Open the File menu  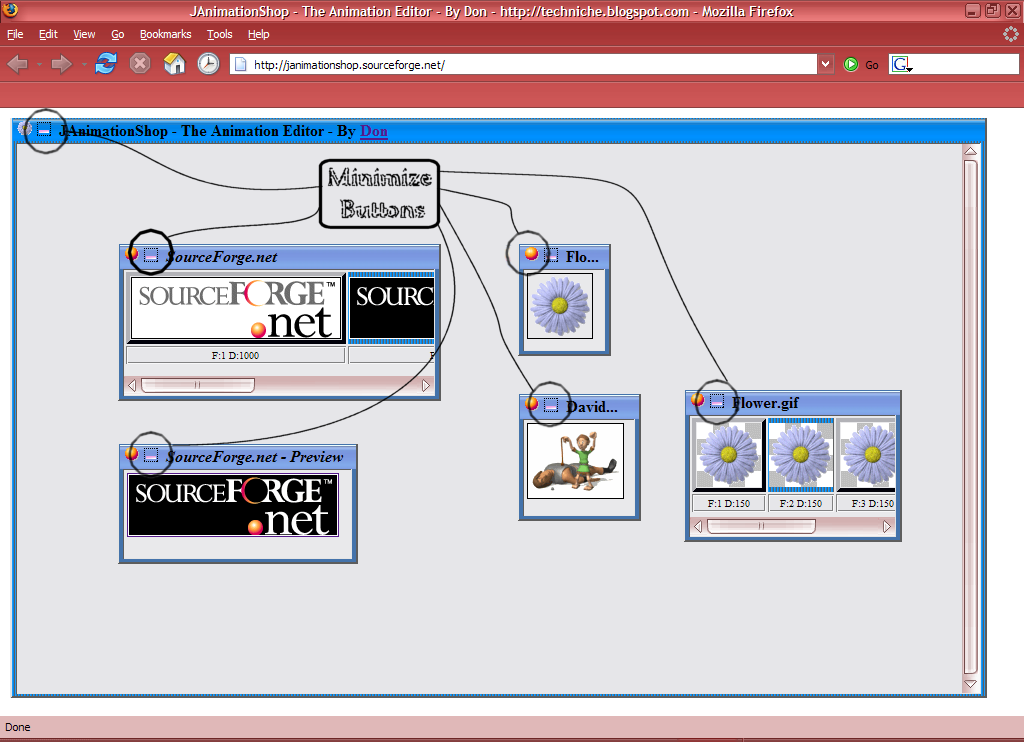(x=15, y=34)
